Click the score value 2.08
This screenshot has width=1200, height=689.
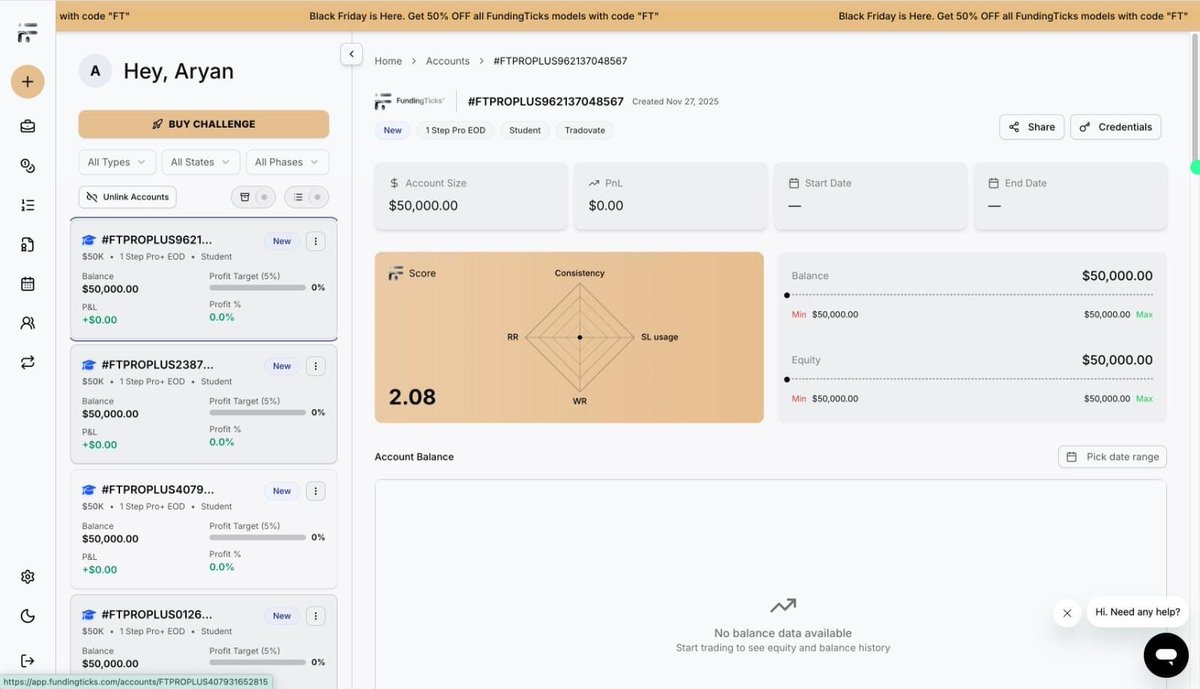coord(412,397)
